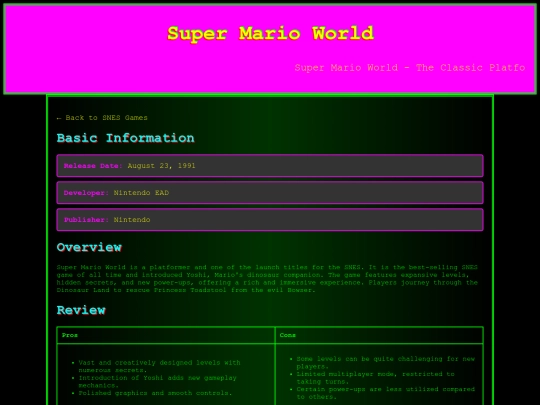Click pro 'Polished graphics and smooth controls'

(x=155, y=393)
